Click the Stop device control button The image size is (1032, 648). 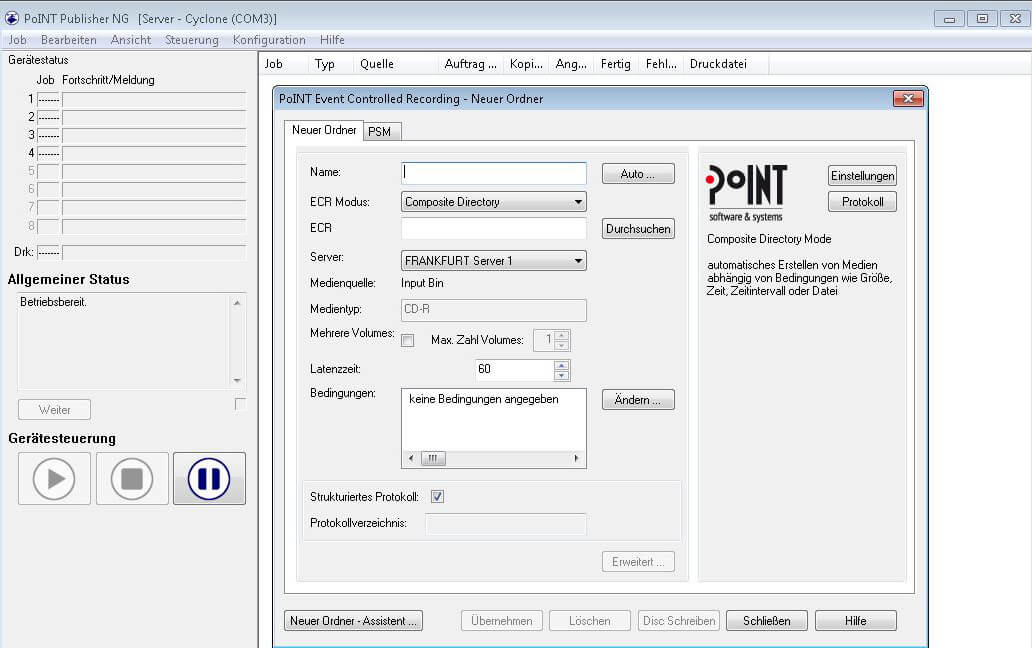coord(132,478)
